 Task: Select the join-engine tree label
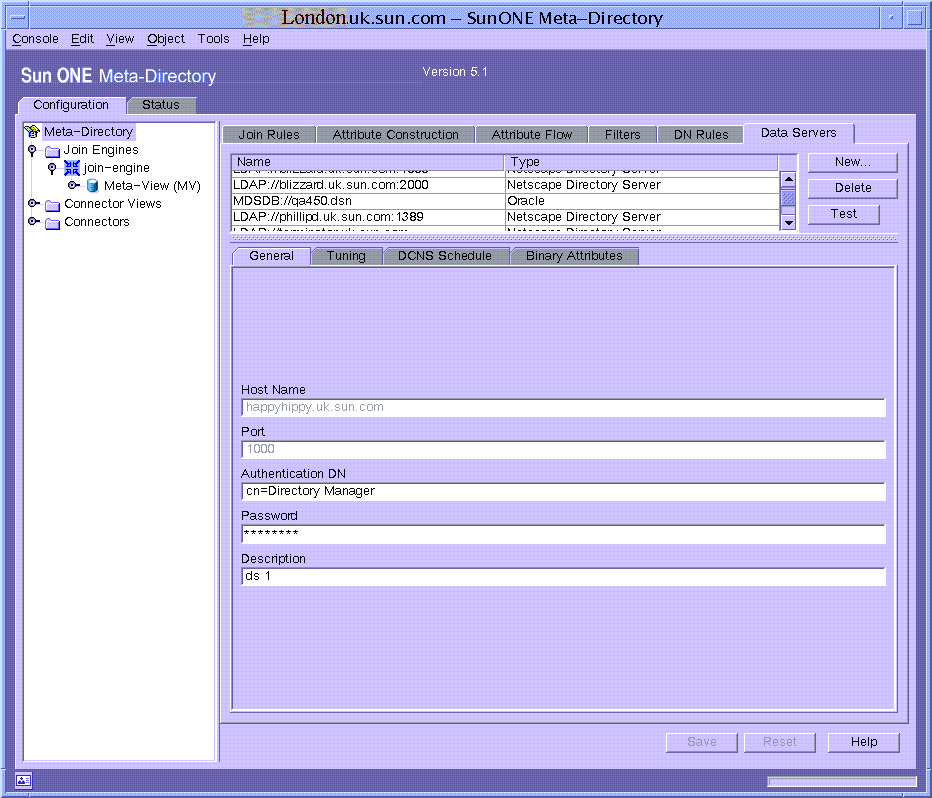click(116, 168)
